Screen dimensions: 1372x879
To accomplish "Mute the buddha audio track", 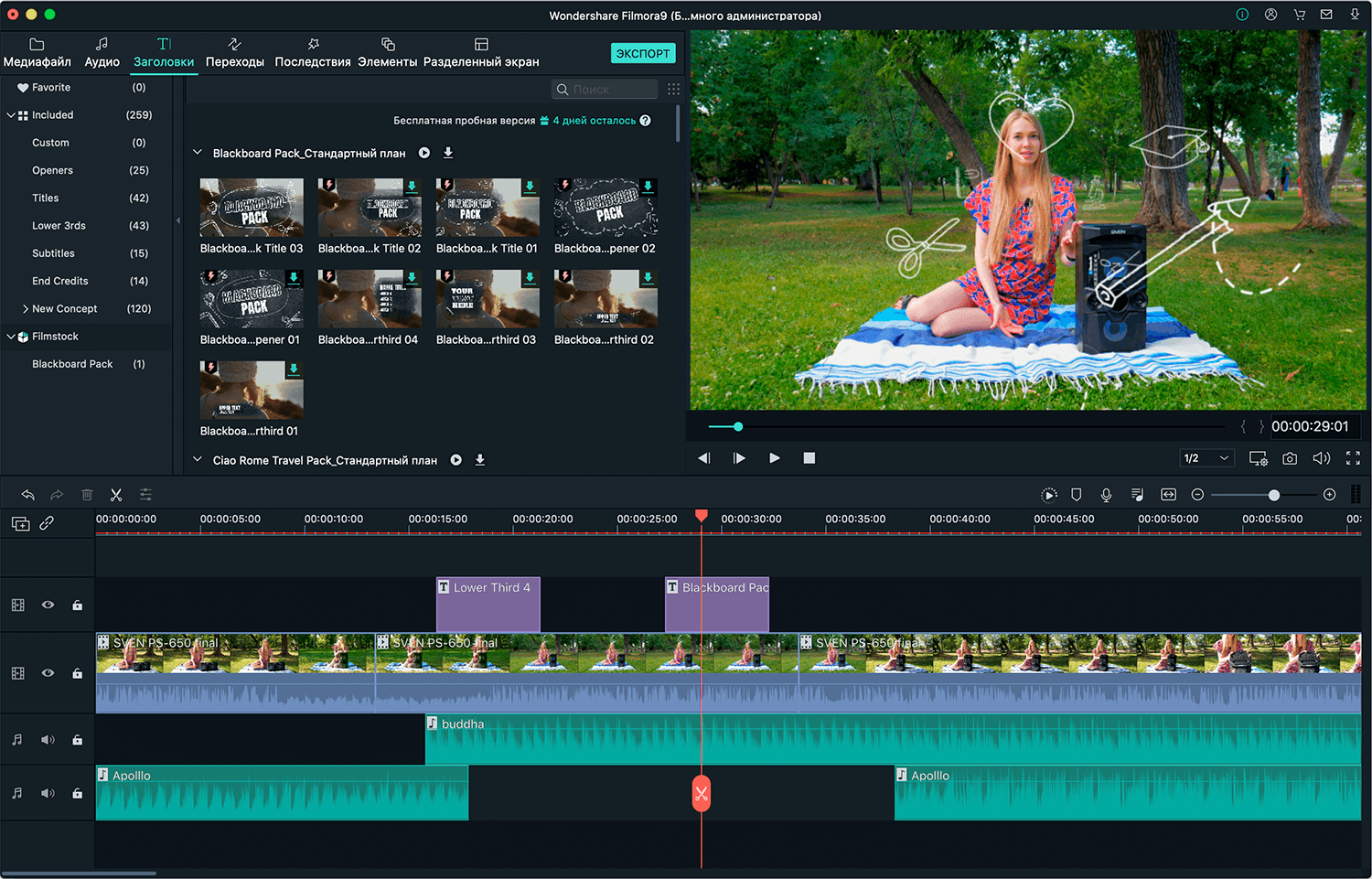I will click(48, 740).
